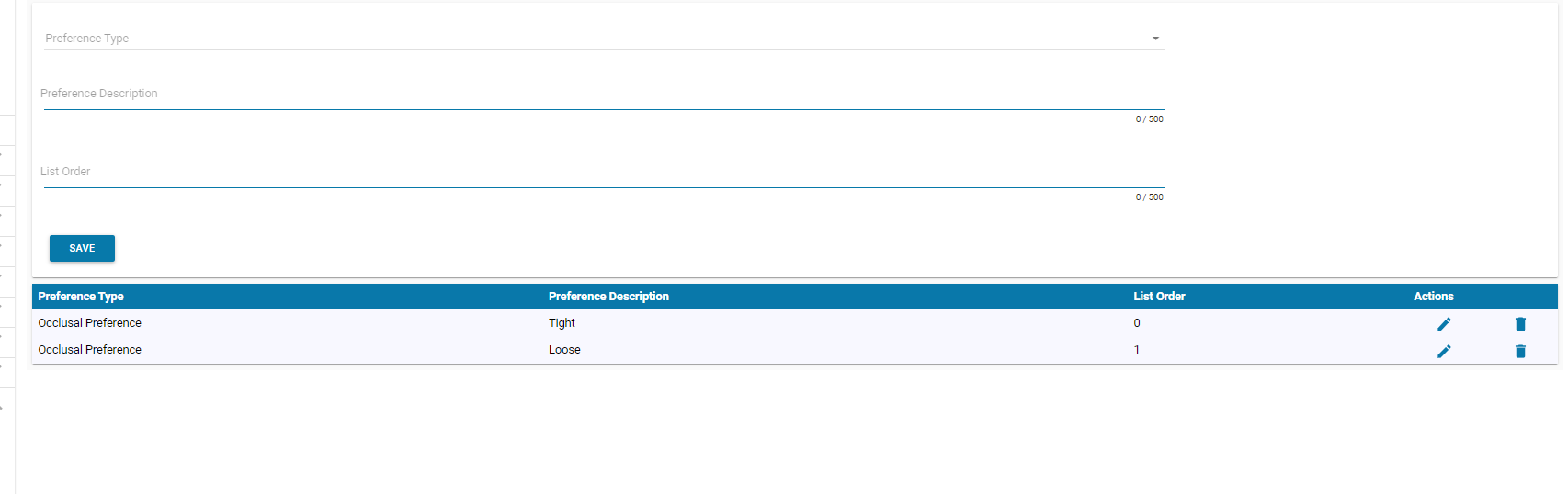Viewport: 1568px width, 494px height.
Task: Delete the Loose preference row
Action: click(x=1520, y=351)
